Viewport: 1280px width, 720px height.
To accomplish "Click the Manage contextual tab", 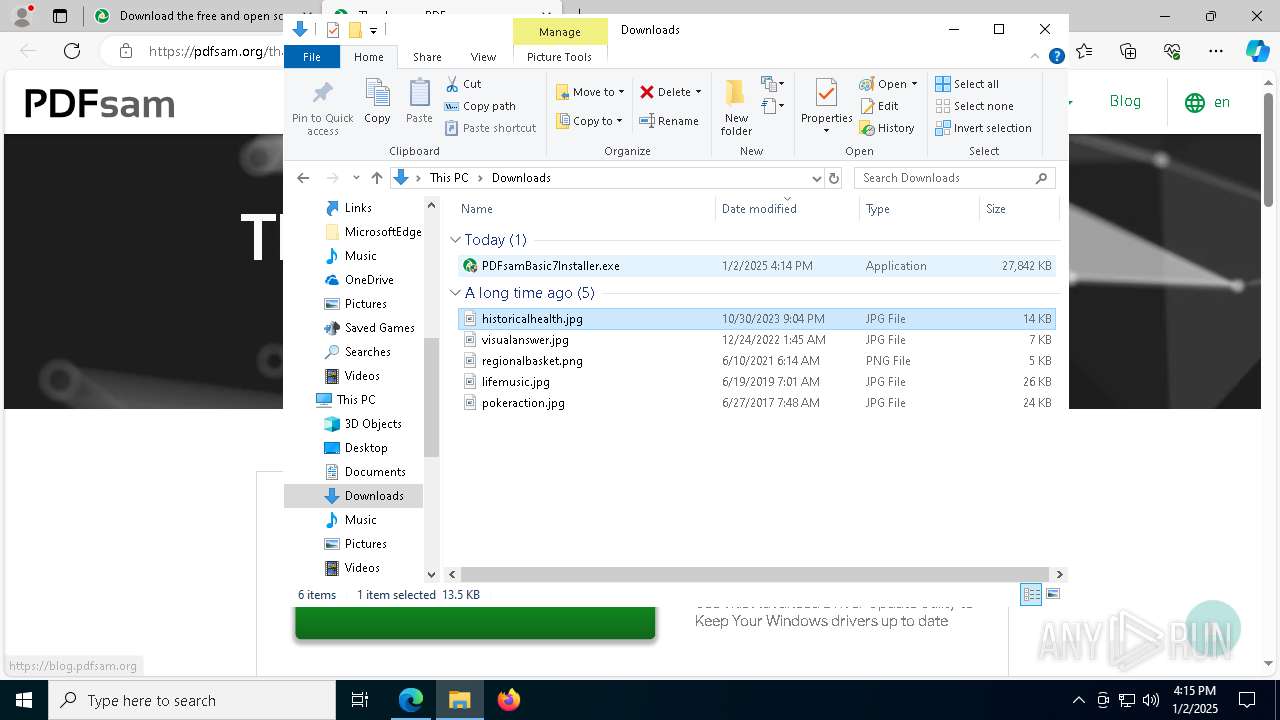I will point(559,32).
